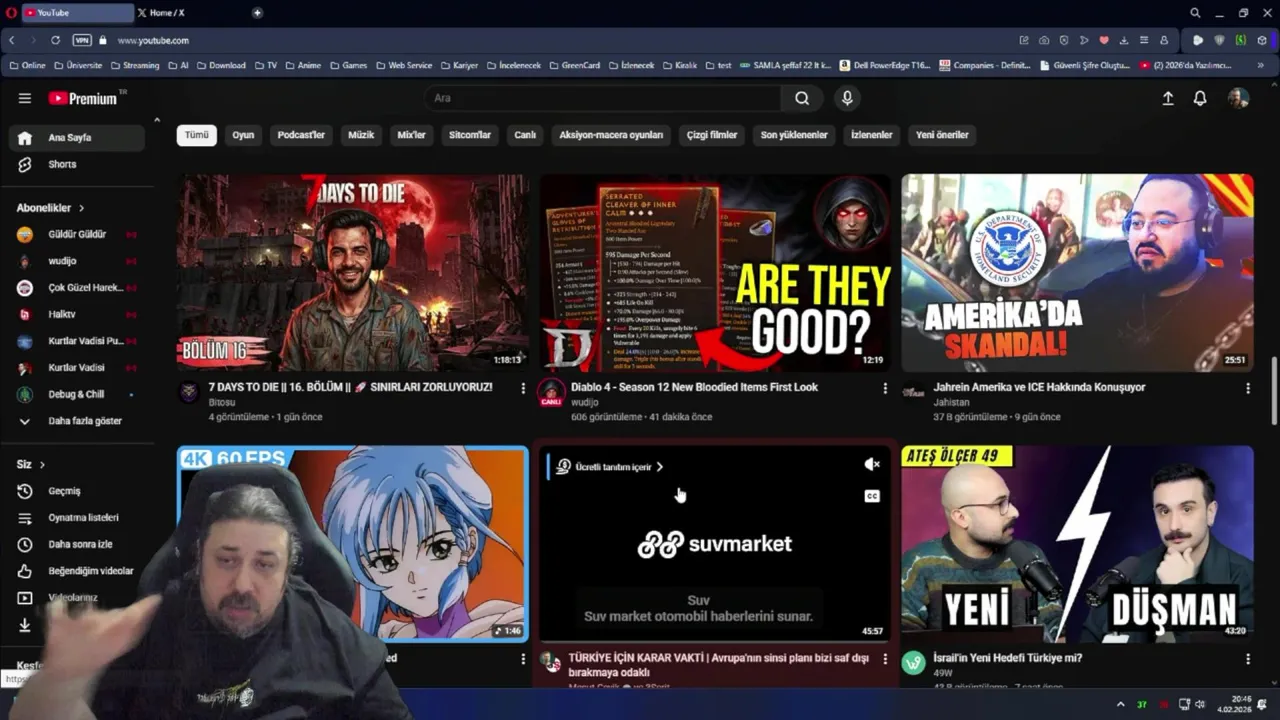Open Debug & Chill subscription

[77, 394]
